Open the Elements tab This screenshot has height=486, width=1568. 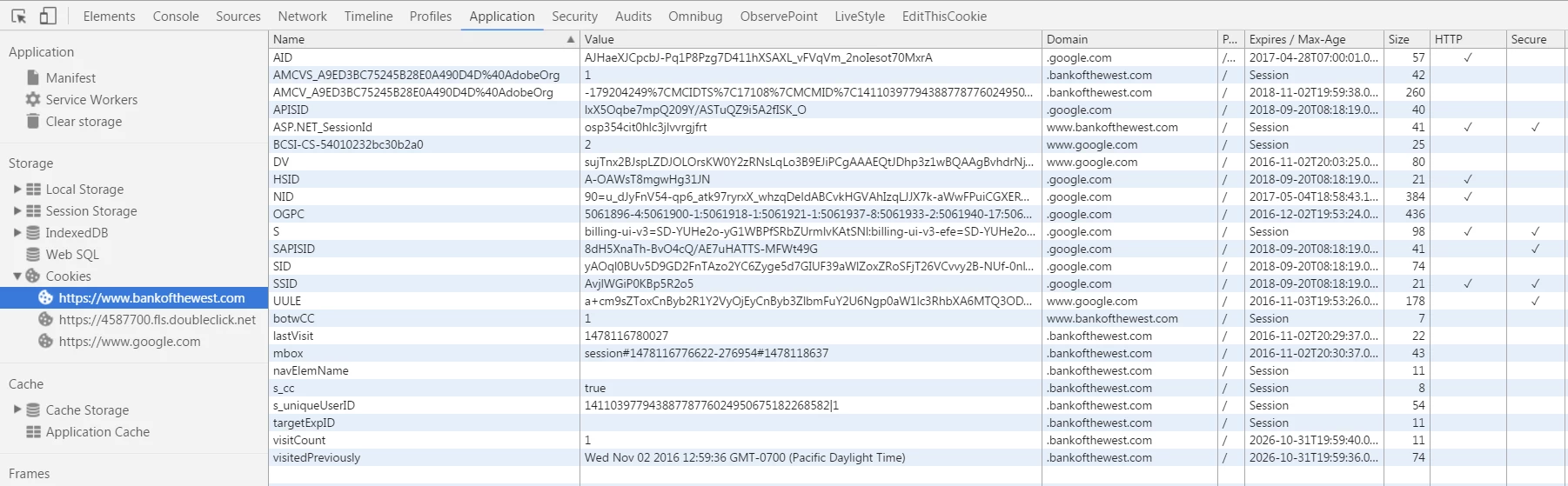(109, 16)
